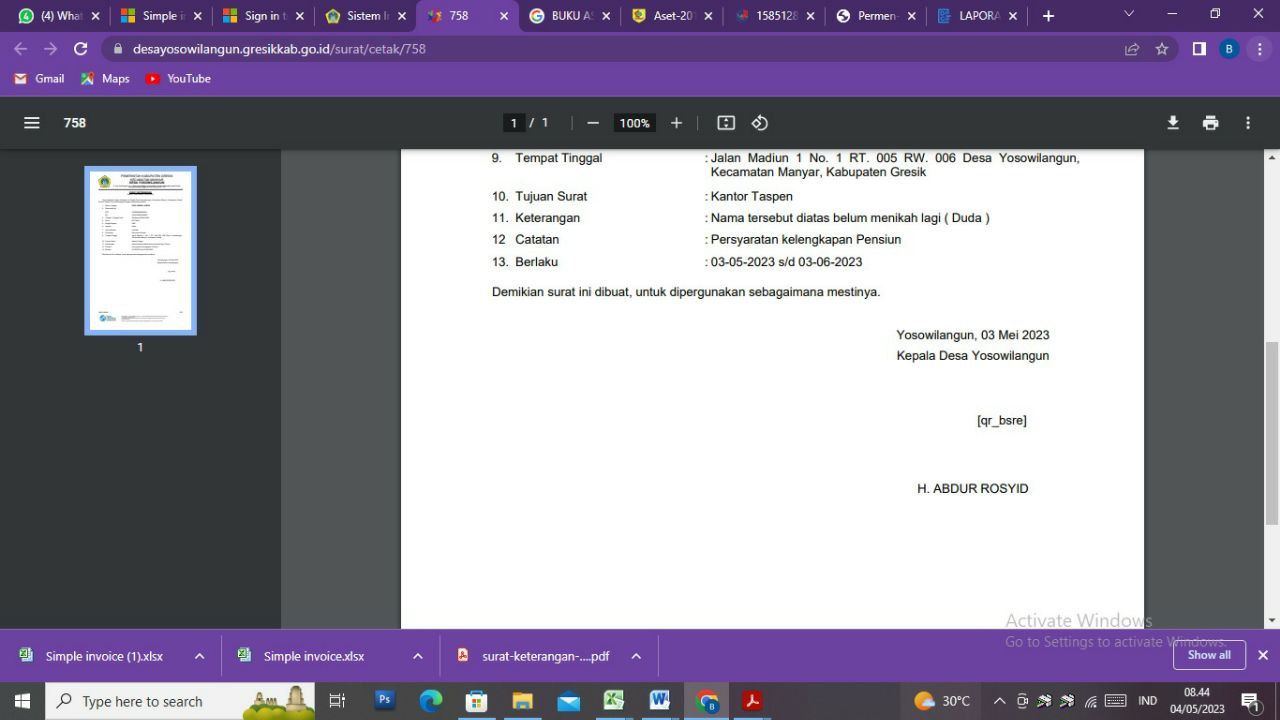Image resolution: width=1280 pixels, height=720 pixels.
Task: Bookmark this page with the star icon
Action: (1161, 47)
